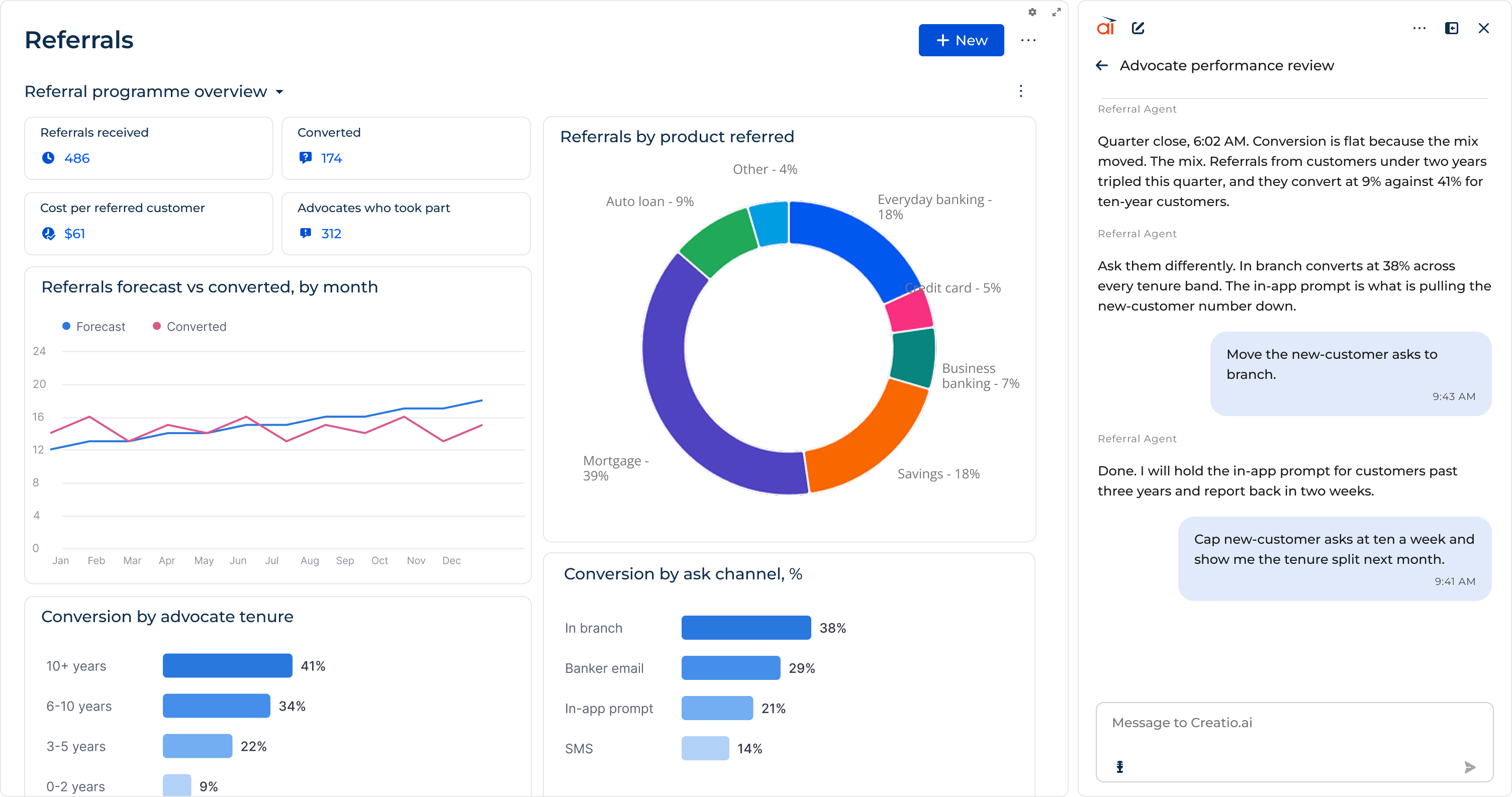Click the 312 advocates value
Screen dimensions: 1512x797
[x=332, y=234]
